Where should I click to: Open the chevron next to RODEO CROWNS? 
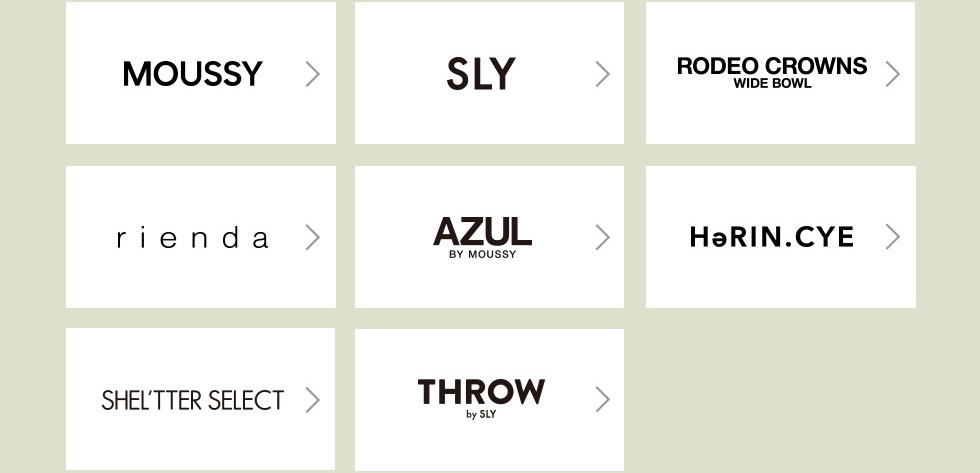click(892, 74)
